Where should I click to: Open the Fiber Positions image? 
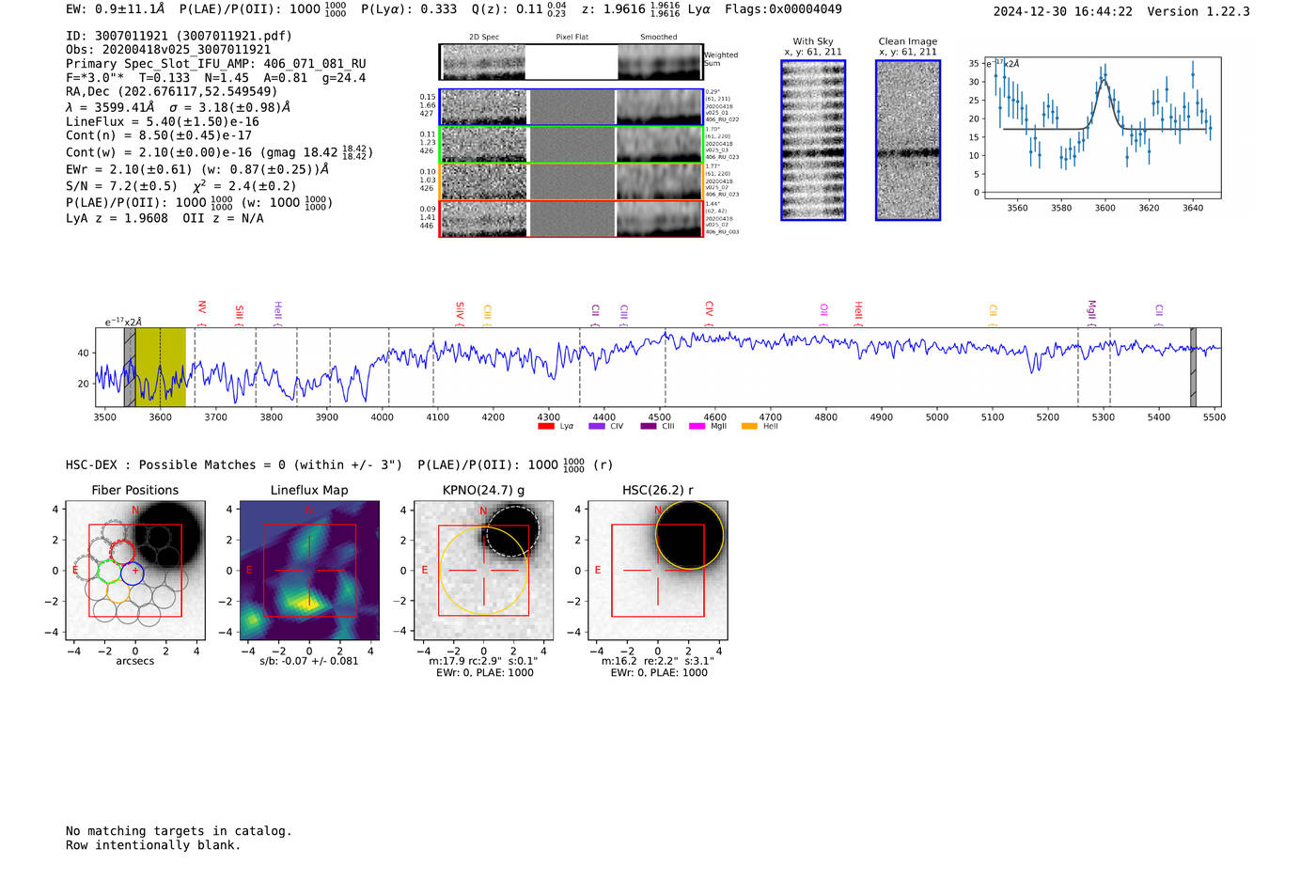pyautogui.click(x=135, y=570)
